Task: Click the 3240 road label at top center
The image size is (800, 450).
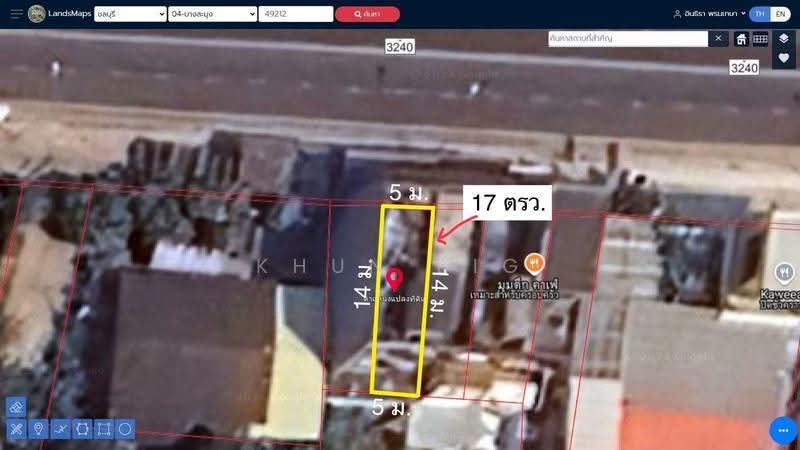Action: pos(399,47)
